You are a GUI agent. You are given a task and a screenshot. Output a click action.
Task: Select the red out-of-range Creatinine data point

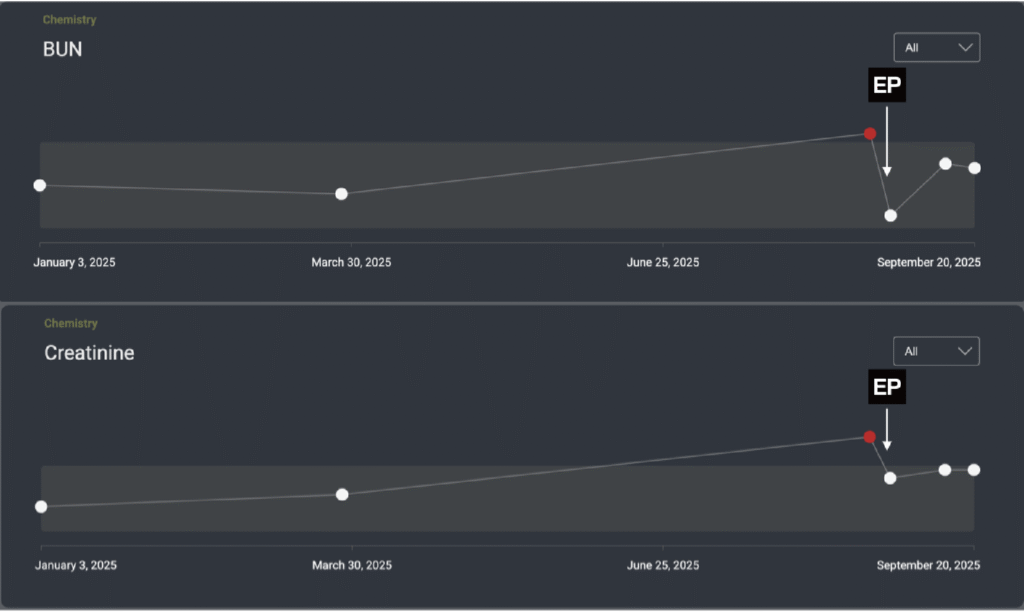point(870,437)
